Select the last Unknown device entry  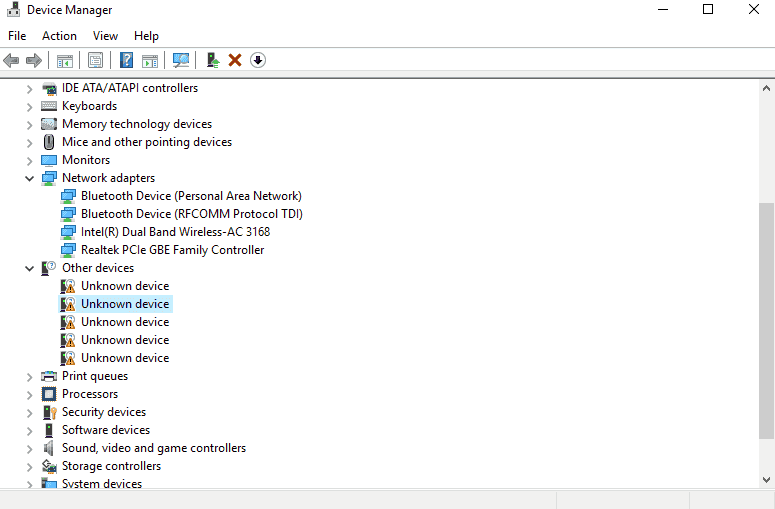[125, 358]
